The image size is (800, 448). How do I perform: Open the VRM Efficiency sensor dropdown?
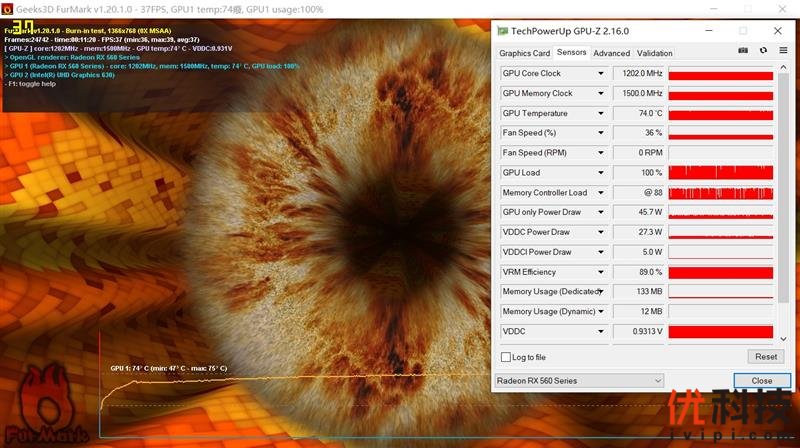click(601, 272)
